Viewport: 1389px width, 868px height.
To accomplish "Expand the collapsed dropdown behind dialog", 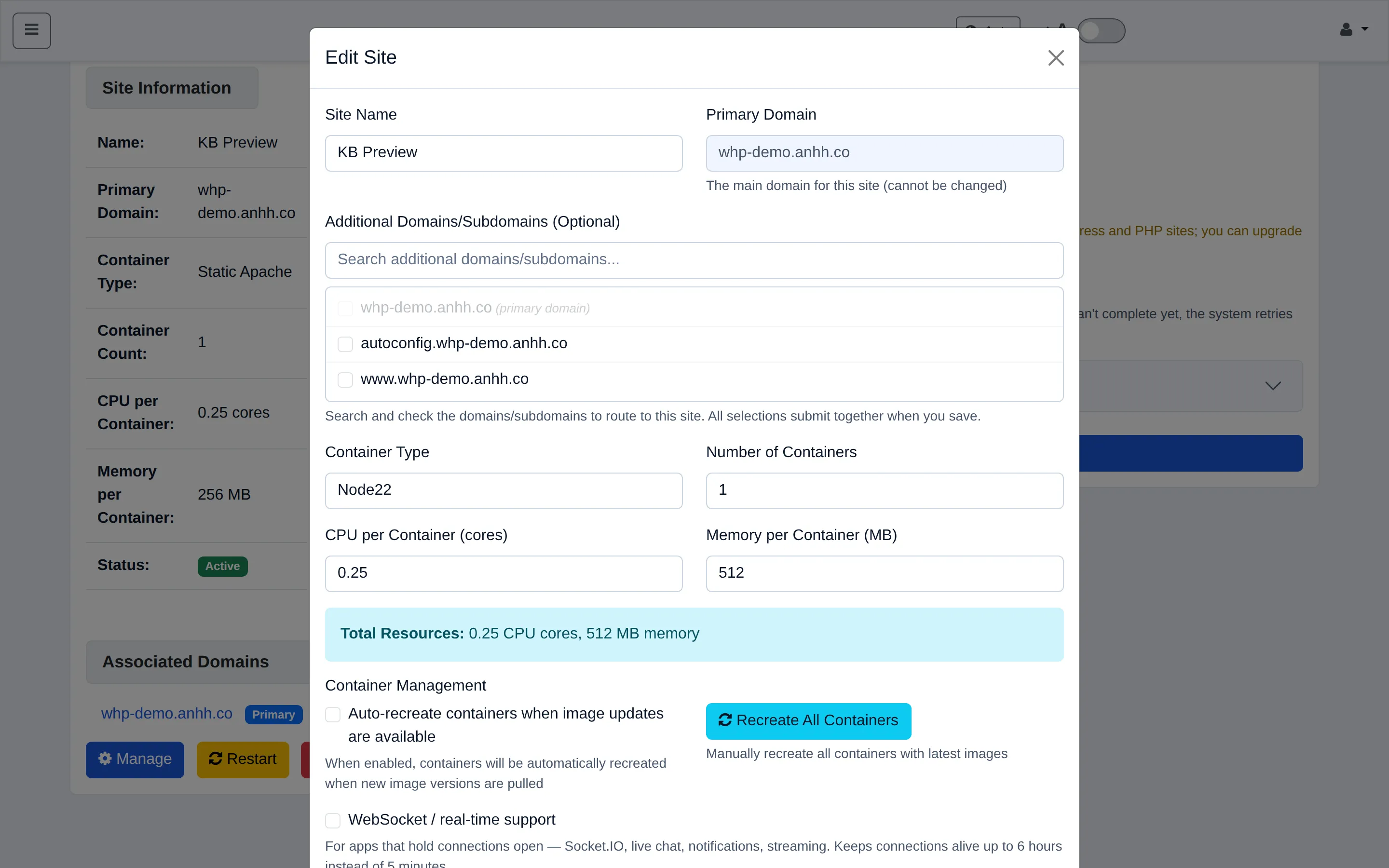I will 1272,386.
